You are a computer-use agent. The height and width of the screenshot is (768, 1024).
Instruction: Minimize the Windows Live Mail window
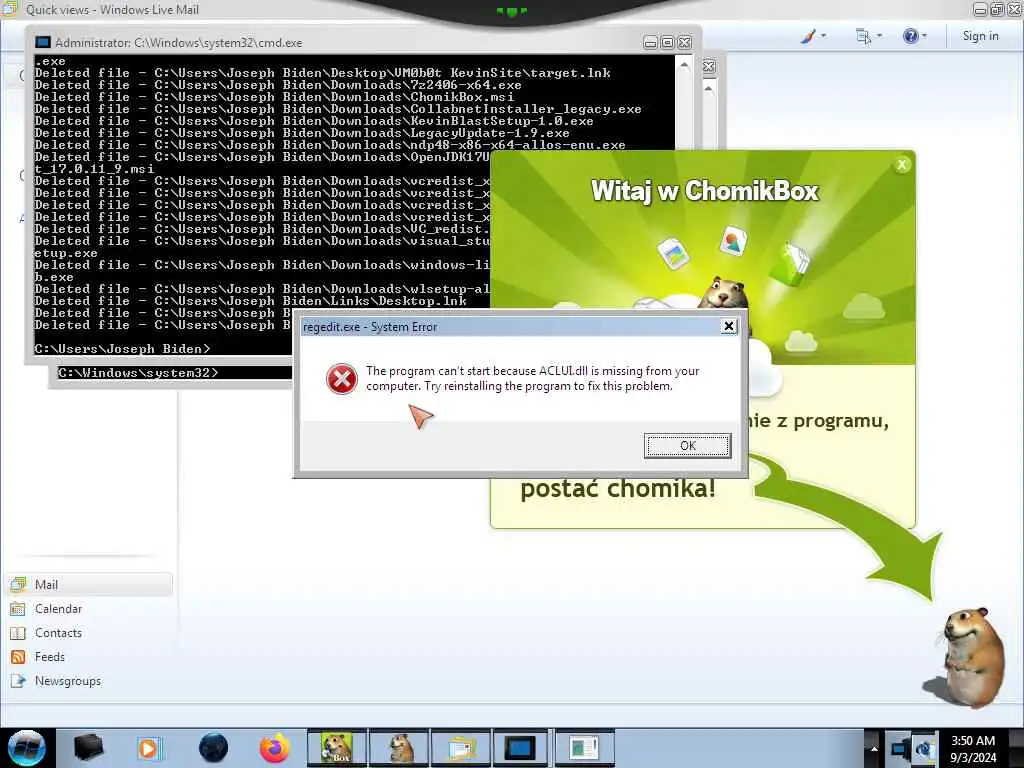980,9
